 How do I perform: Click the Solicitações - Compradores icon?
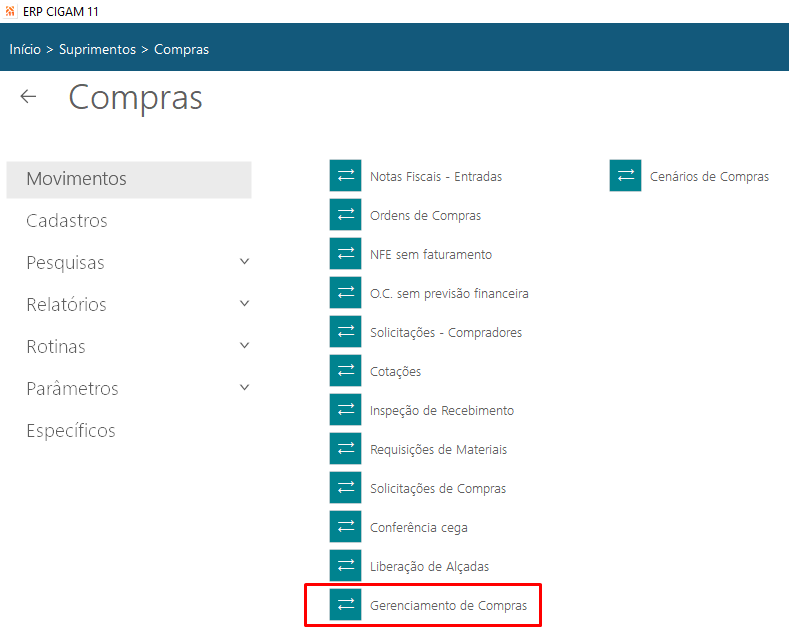(345, 332)
